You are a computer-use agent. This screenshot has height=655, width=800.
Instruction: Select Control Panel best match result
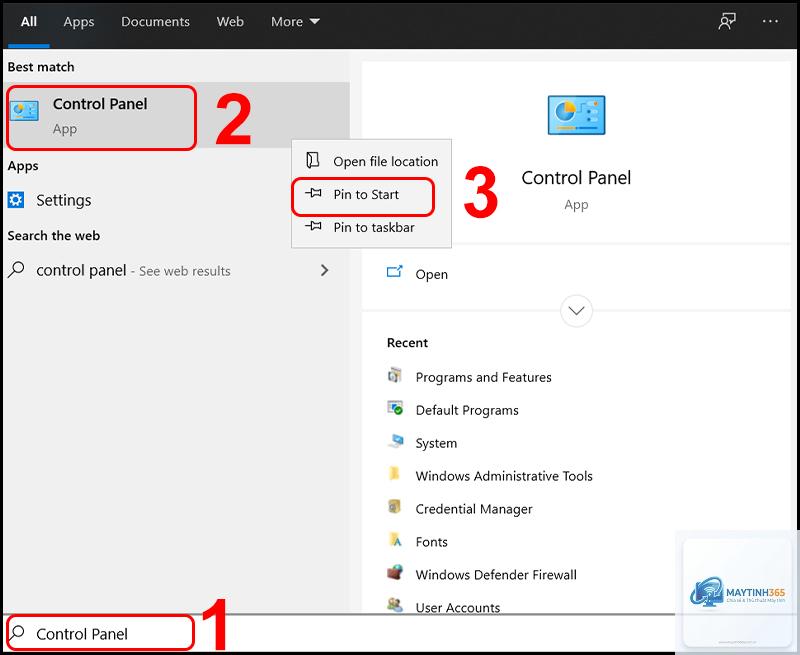tap(176, 115)
